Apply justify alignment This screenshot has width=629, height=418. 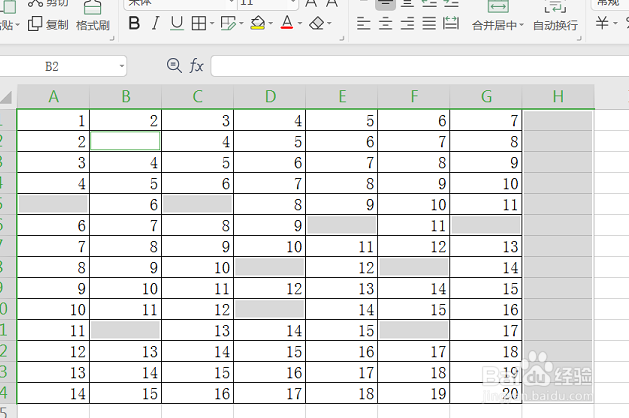tap(429, 24)
